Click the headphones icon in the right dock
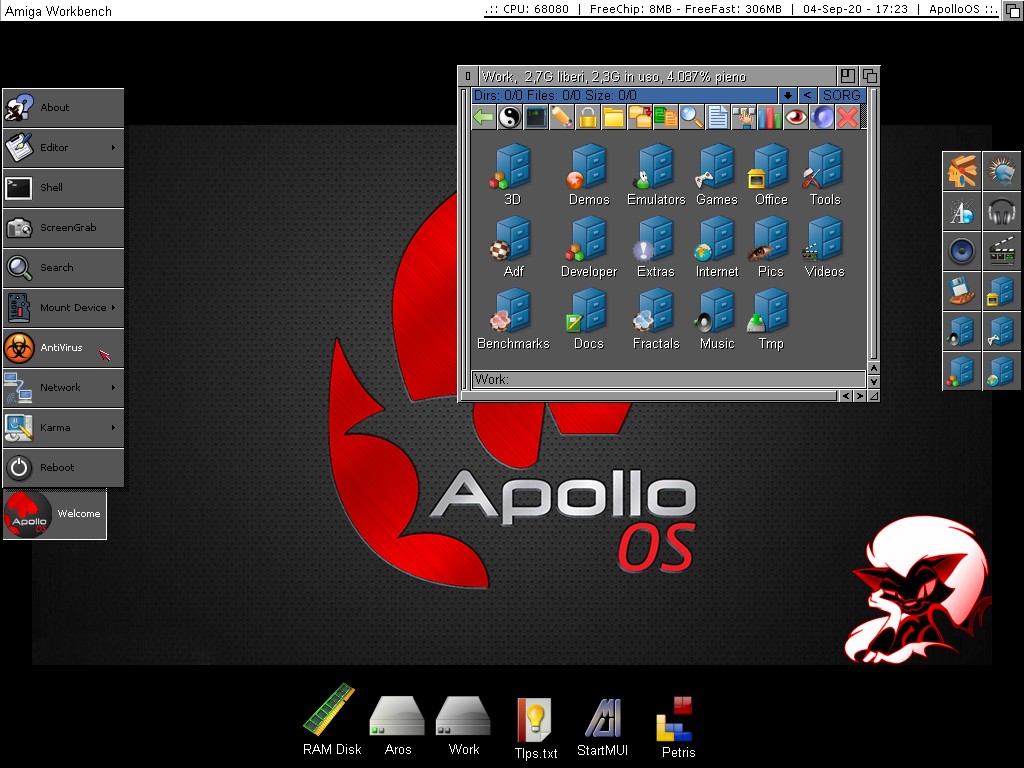Viewport: 1024px width, 768px height. (1001, 211)
